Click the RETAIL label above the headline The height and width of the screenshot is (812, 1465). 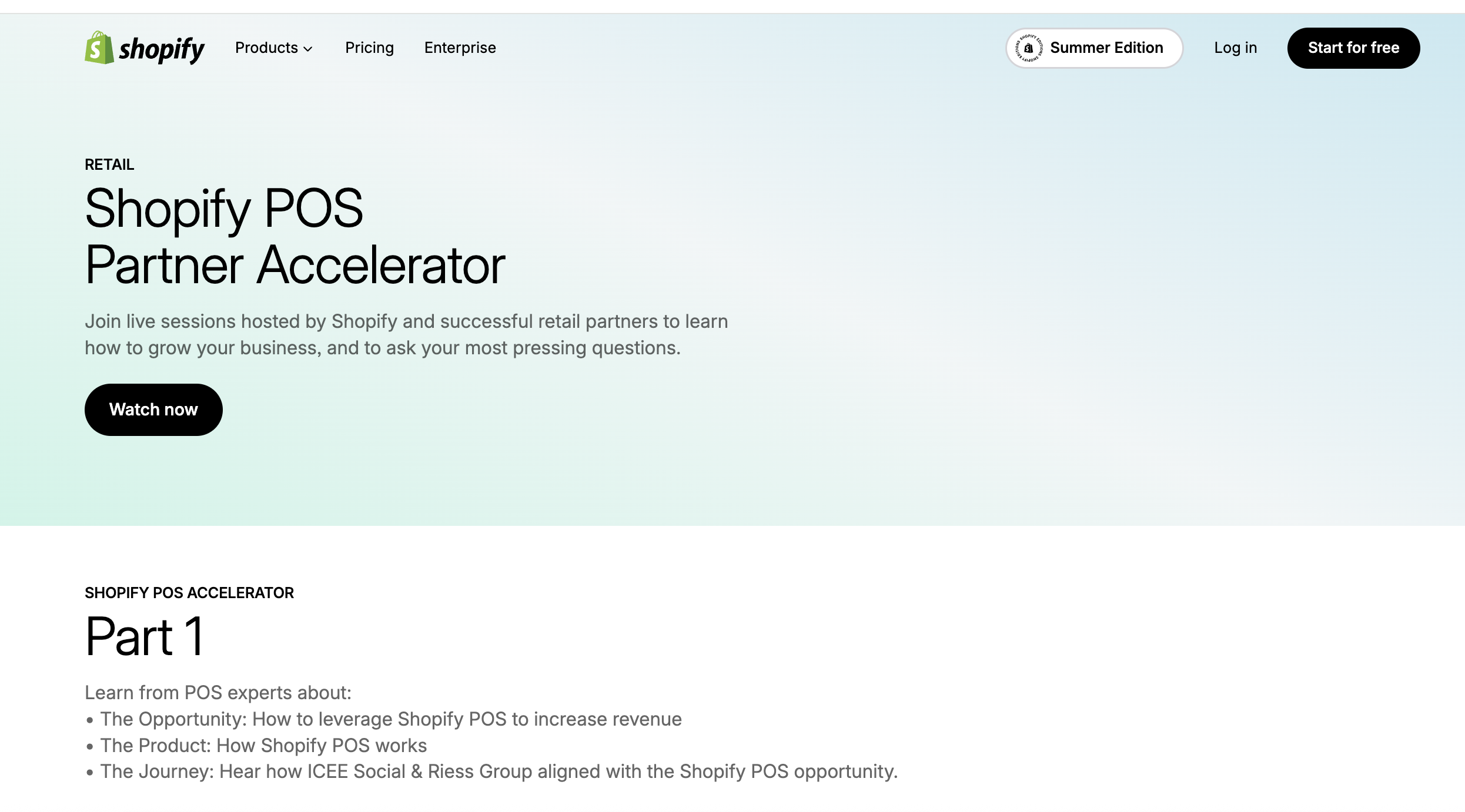pos(109,165)
